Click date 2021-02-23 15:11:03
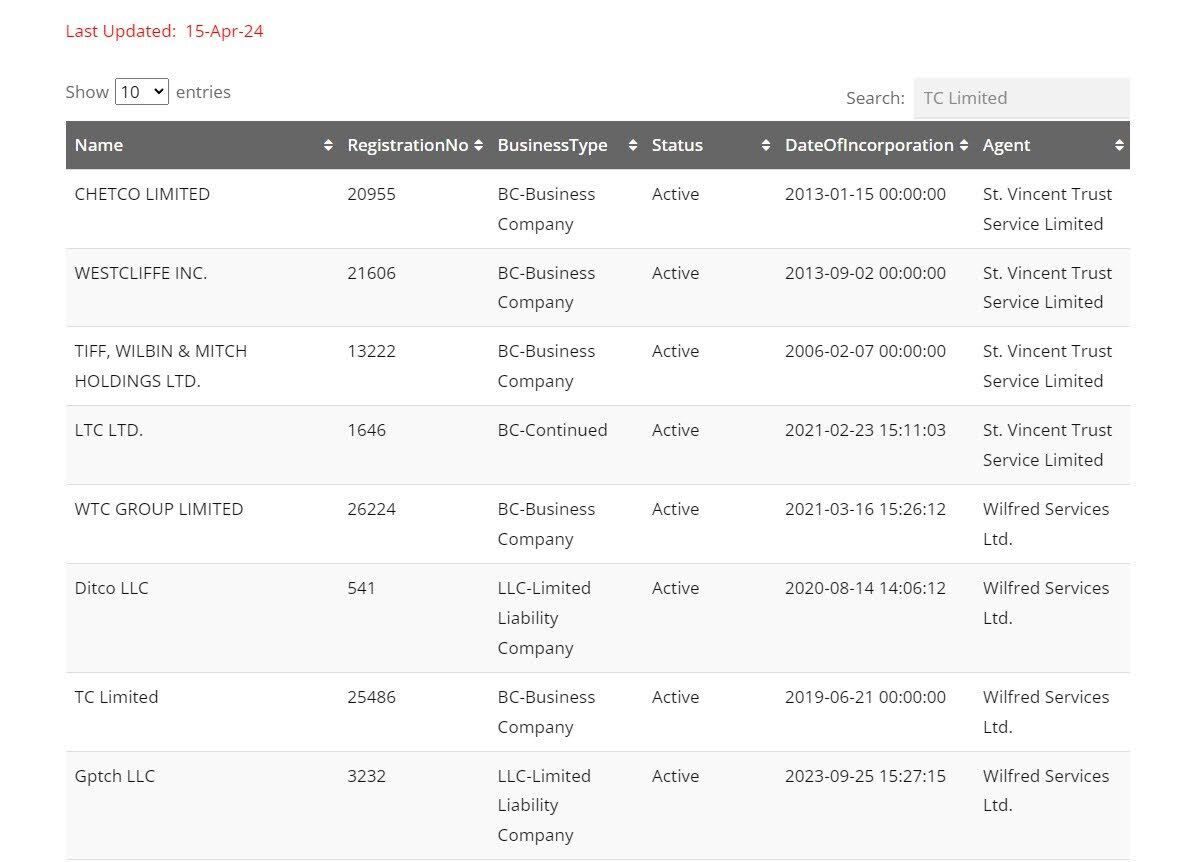 coord(865,430)
